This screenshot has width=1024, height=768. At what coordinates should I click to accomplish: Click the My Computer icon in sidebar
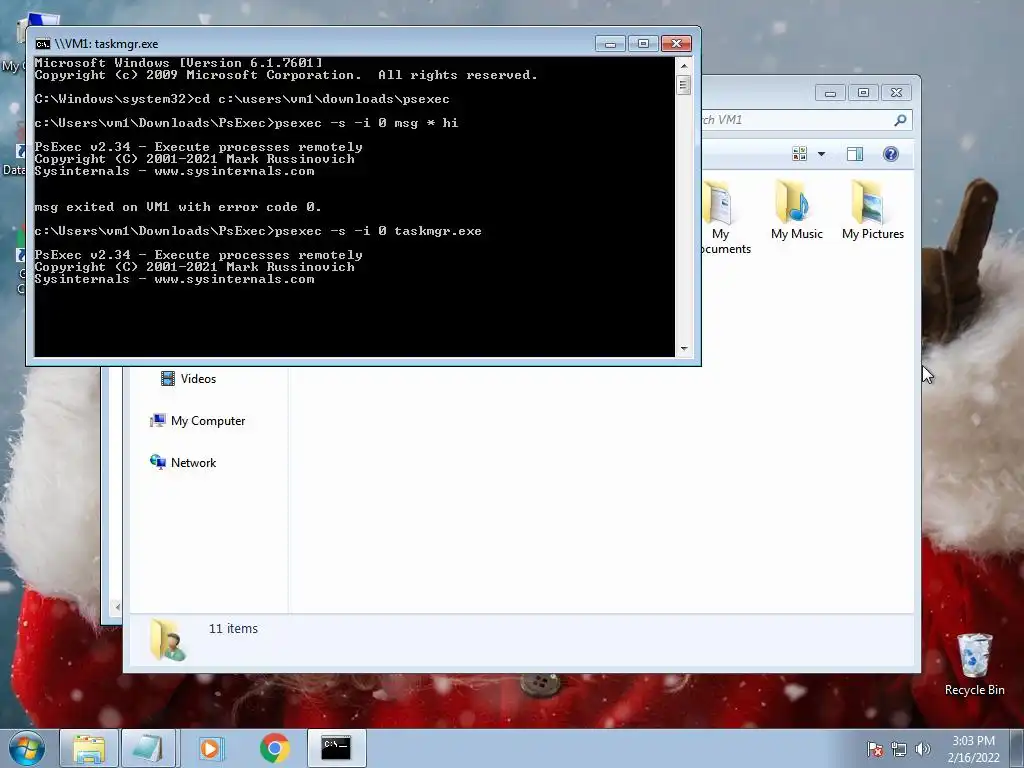pos(157,421)
